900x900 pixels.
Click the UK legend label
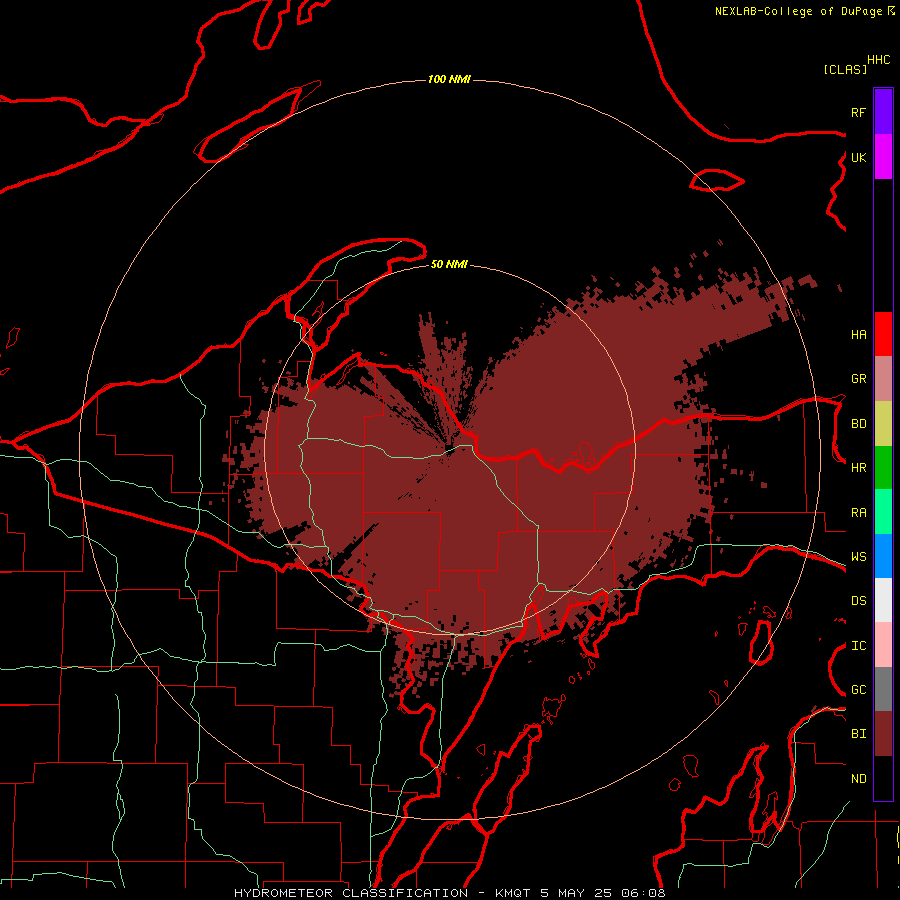(x=858, y=157)
